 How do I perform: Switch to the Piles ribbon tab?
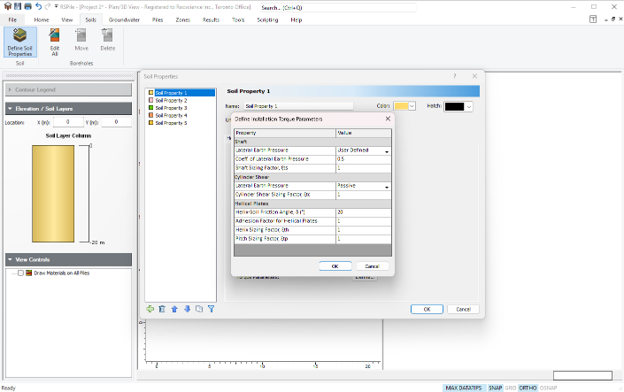[x=158, y=20]
